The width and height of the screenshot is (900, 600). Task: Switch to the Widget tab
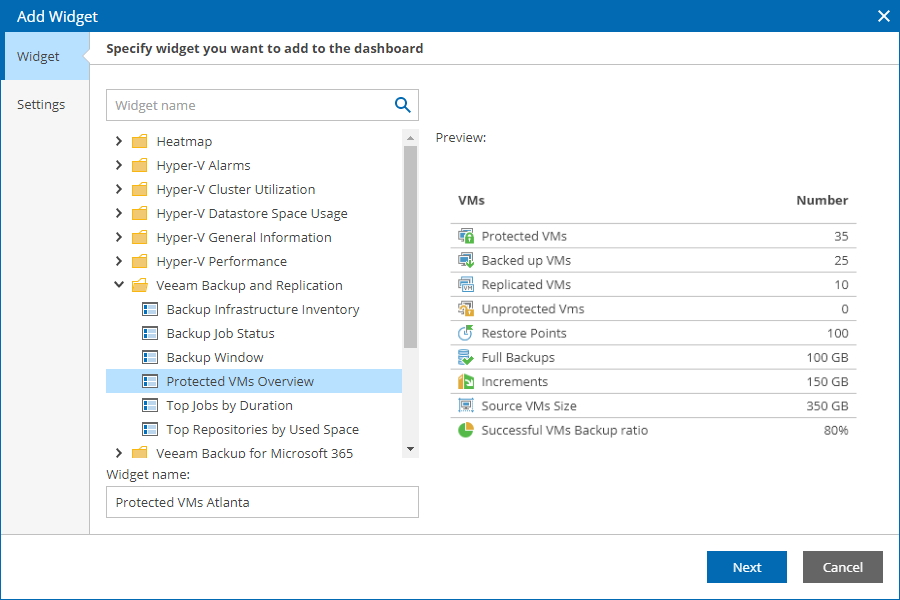45,56
